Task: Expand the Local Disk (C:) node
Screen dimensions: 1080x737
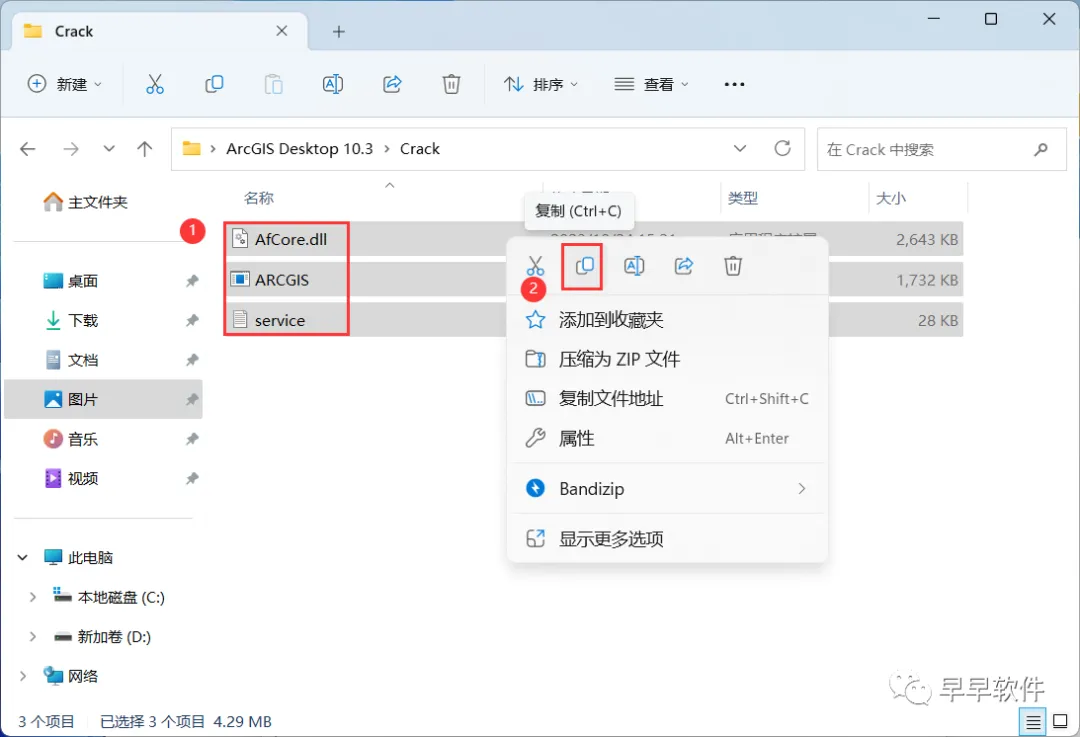Action: pyautogui.click(x=32, y=597)
